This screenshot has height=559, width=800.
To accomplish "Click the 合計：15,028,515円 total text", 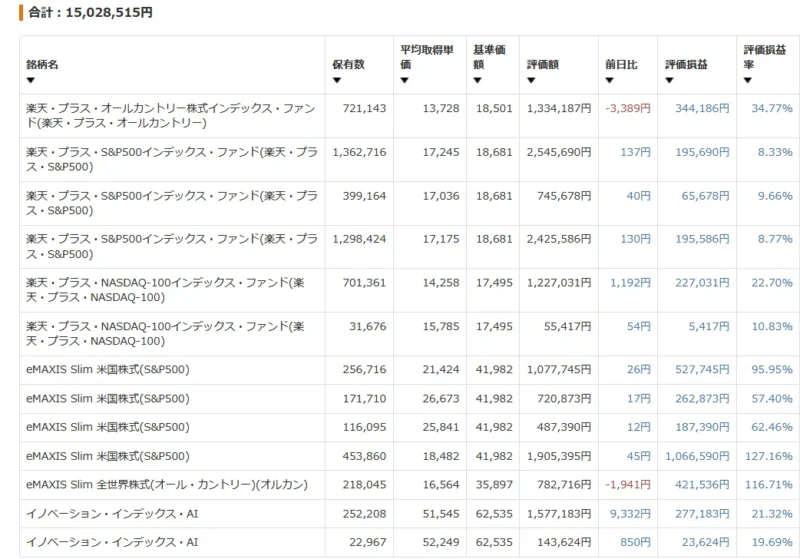I will (90, 12).
